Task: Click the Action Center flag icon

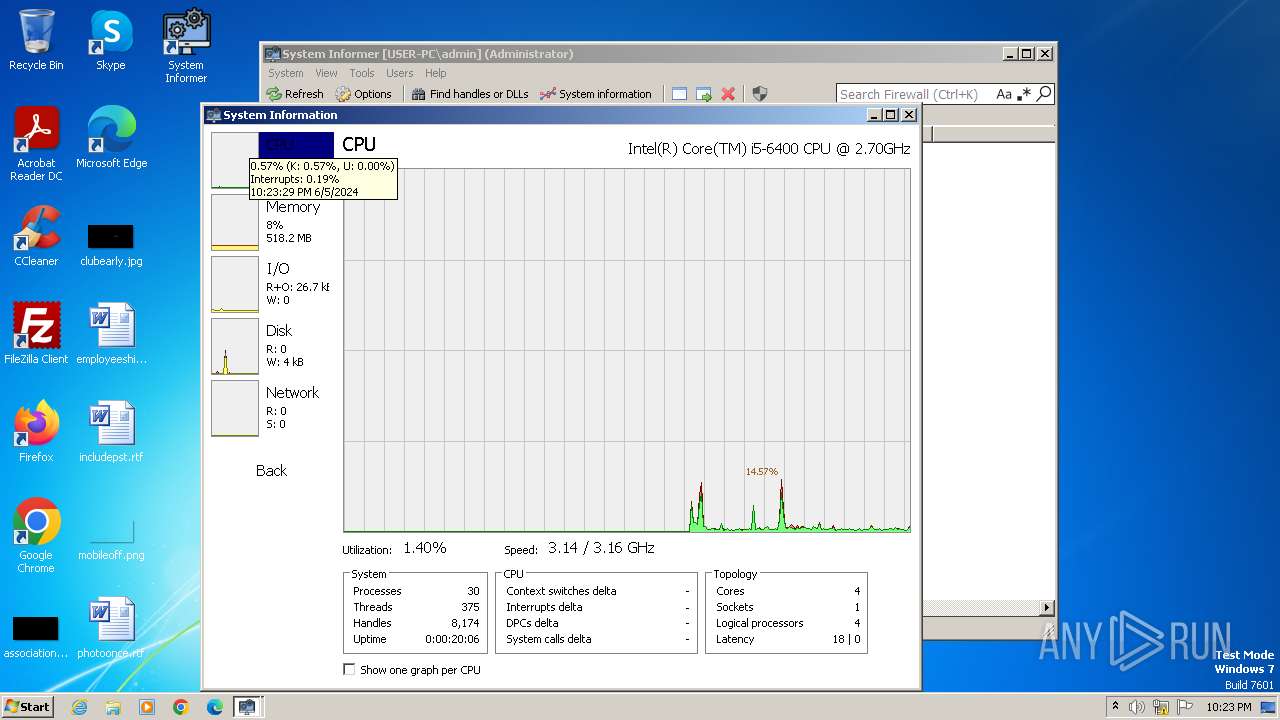Action: [1185, 707]
